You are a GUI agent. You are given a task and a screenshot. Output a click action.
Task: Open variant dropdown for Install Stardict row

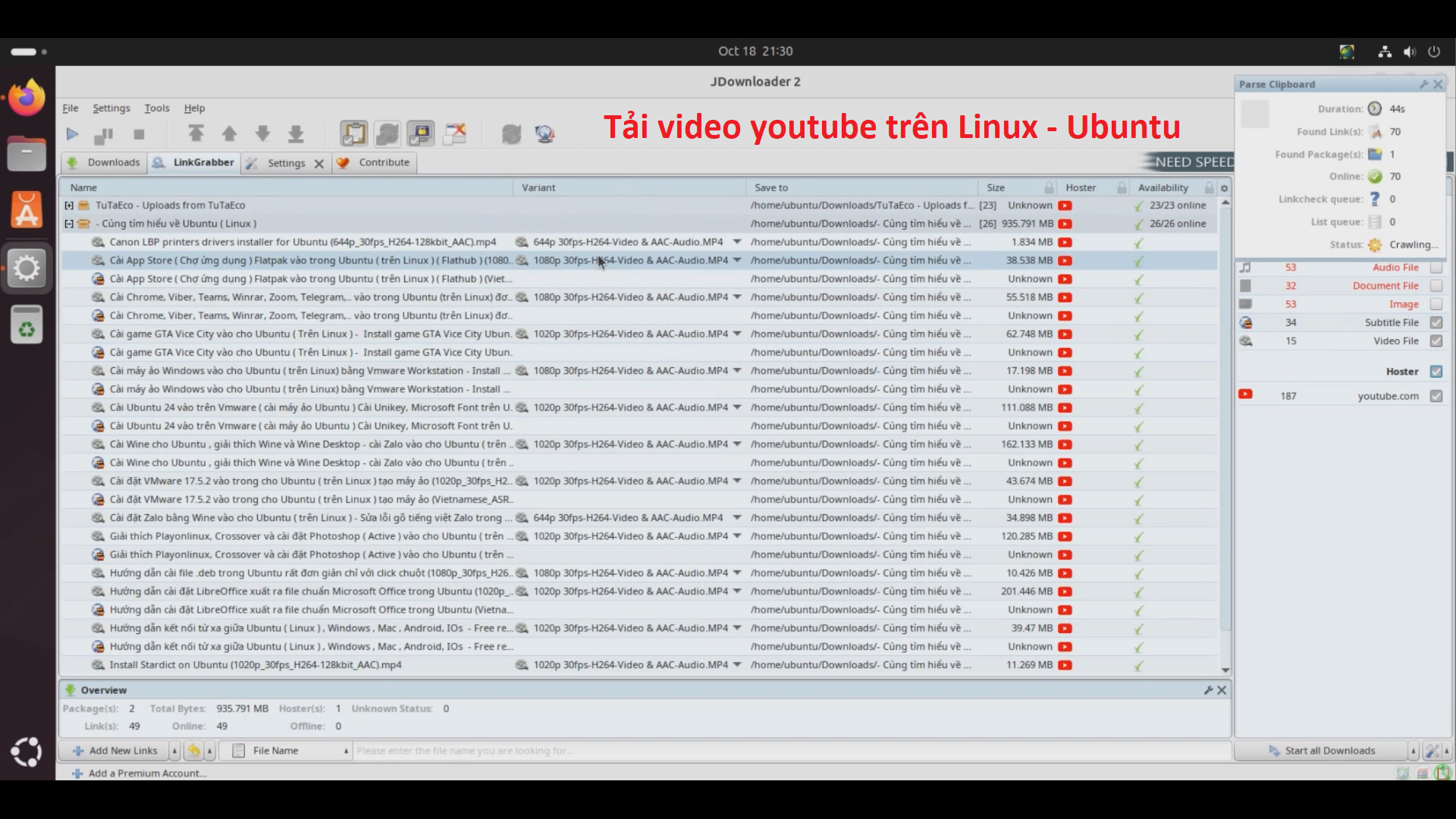736,665
